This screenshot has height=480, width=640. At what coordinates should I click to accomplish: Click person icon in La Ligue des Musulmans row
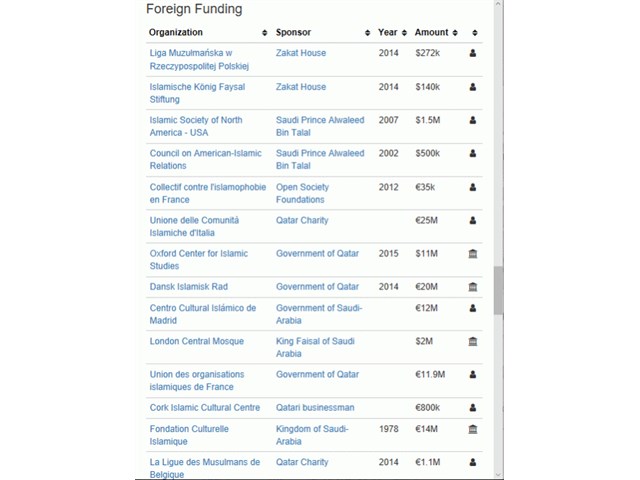click(x=473, y=462)
